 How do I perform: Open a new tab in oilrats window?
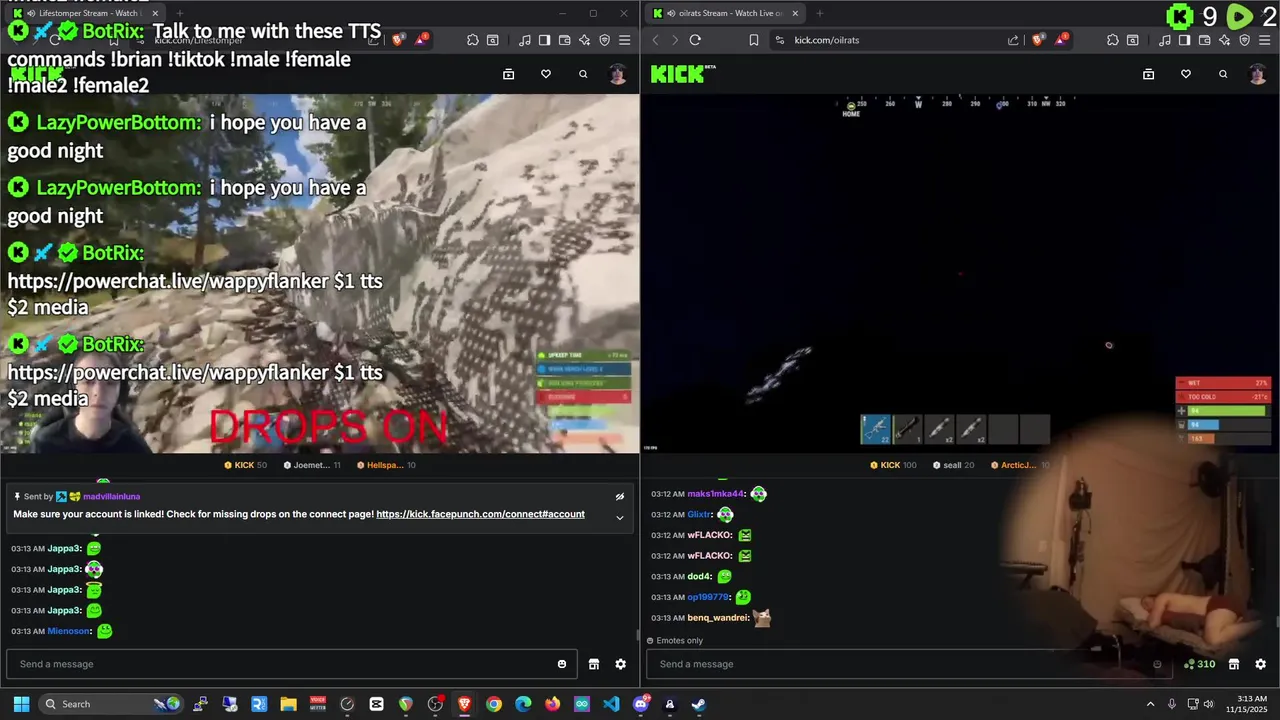point(820,13)
